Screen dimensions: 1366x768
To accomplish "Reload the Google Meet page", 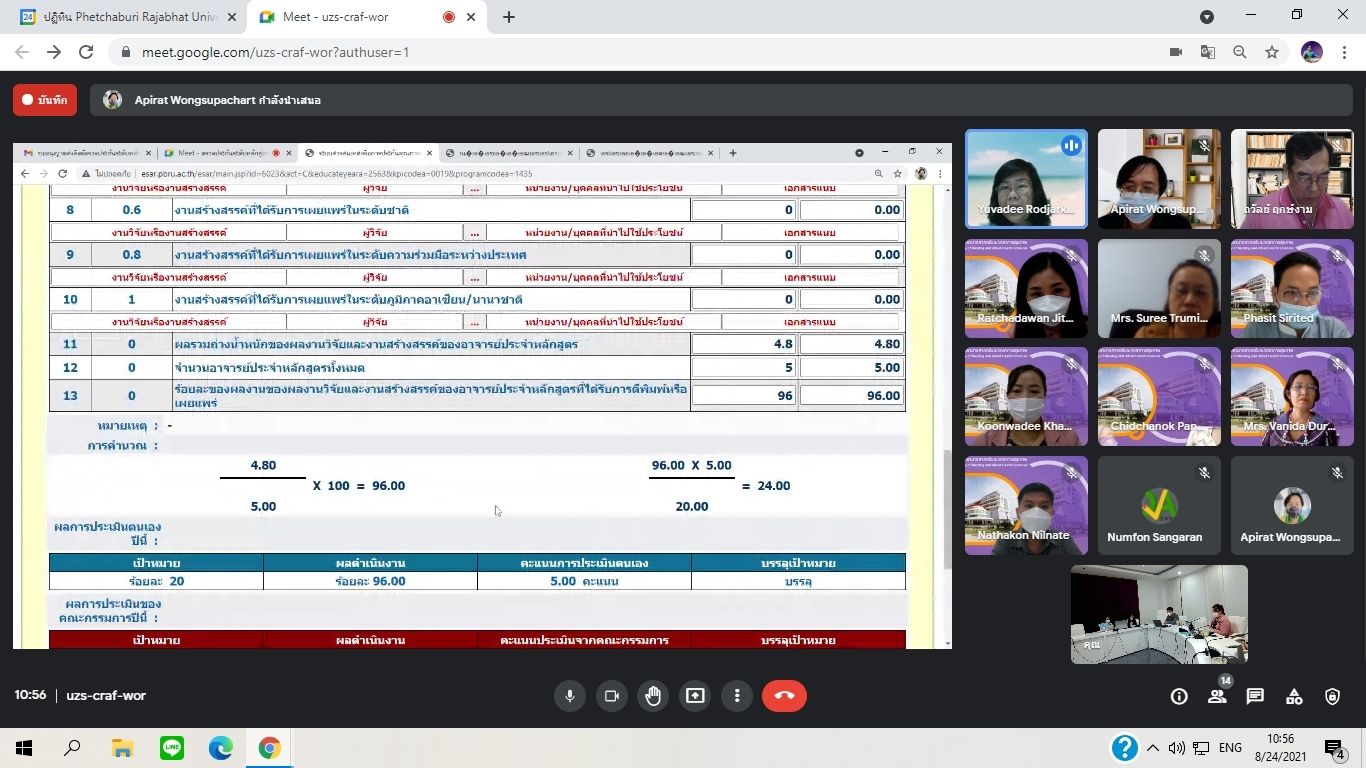I will click(86, 52).
